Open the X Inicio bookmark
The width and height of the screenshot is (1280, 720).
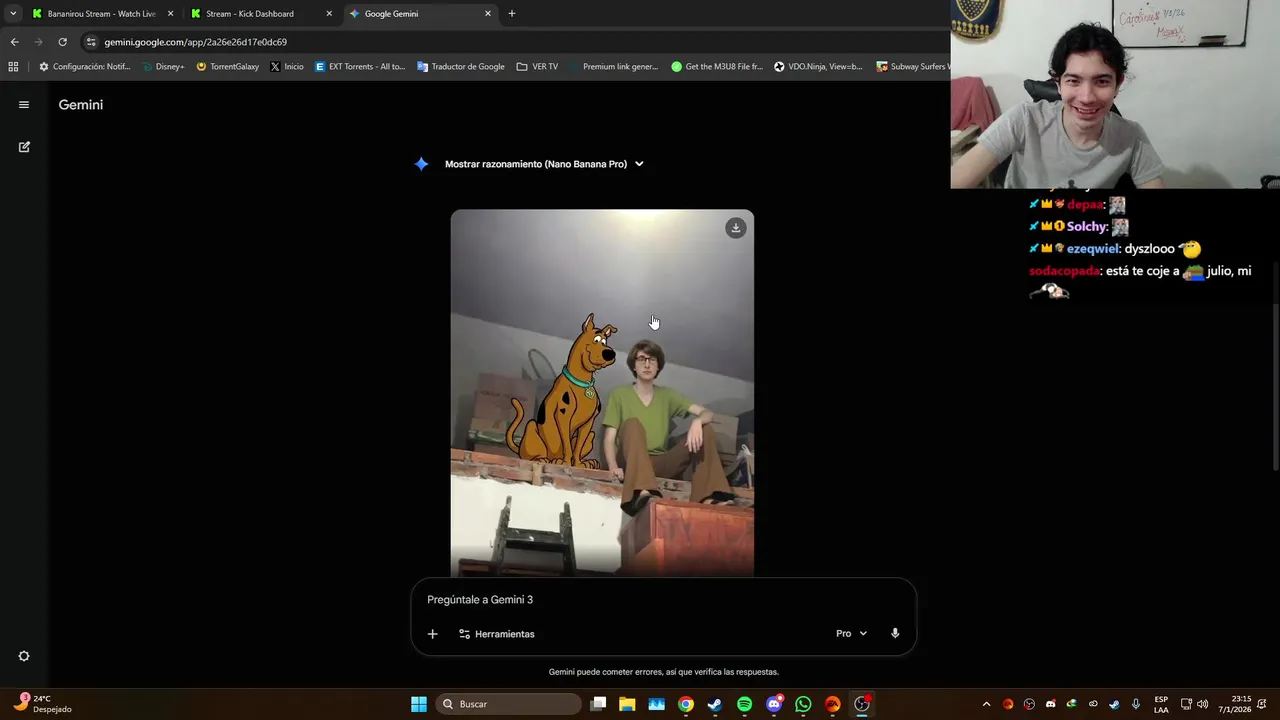[287, 67]
